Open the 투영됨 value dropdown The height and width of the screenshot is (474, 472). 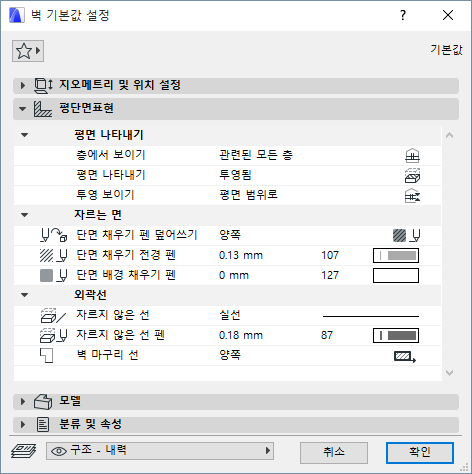pyautogui.click(x=235, y=175)
